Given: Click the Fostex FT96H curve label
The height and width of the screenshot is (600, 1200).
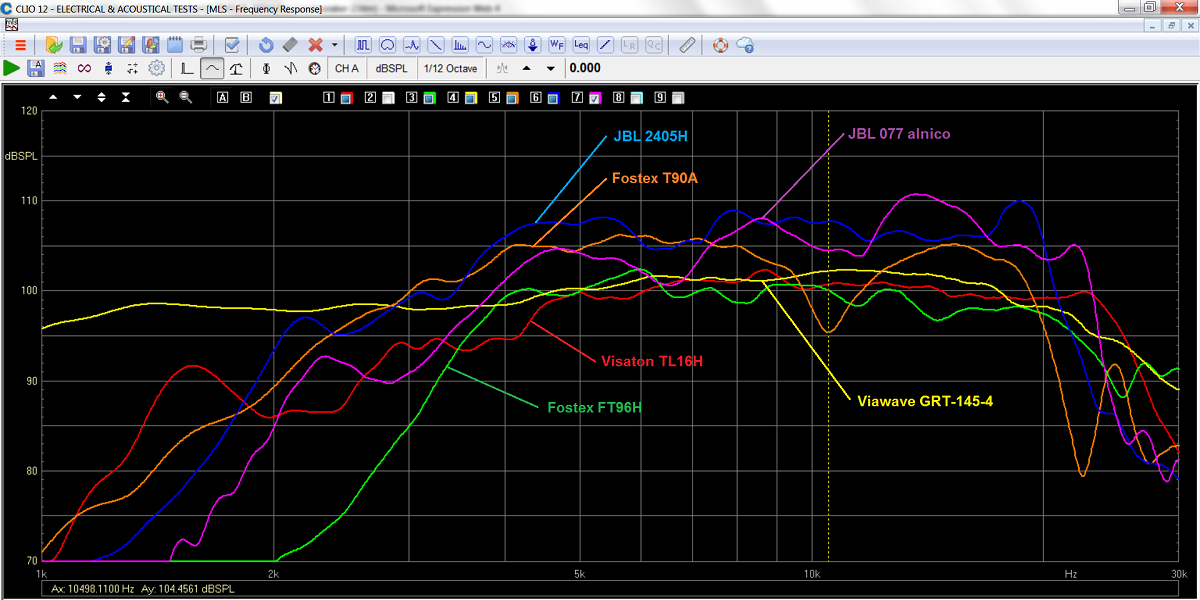Looking at the screenshot, I should (594, 407).
